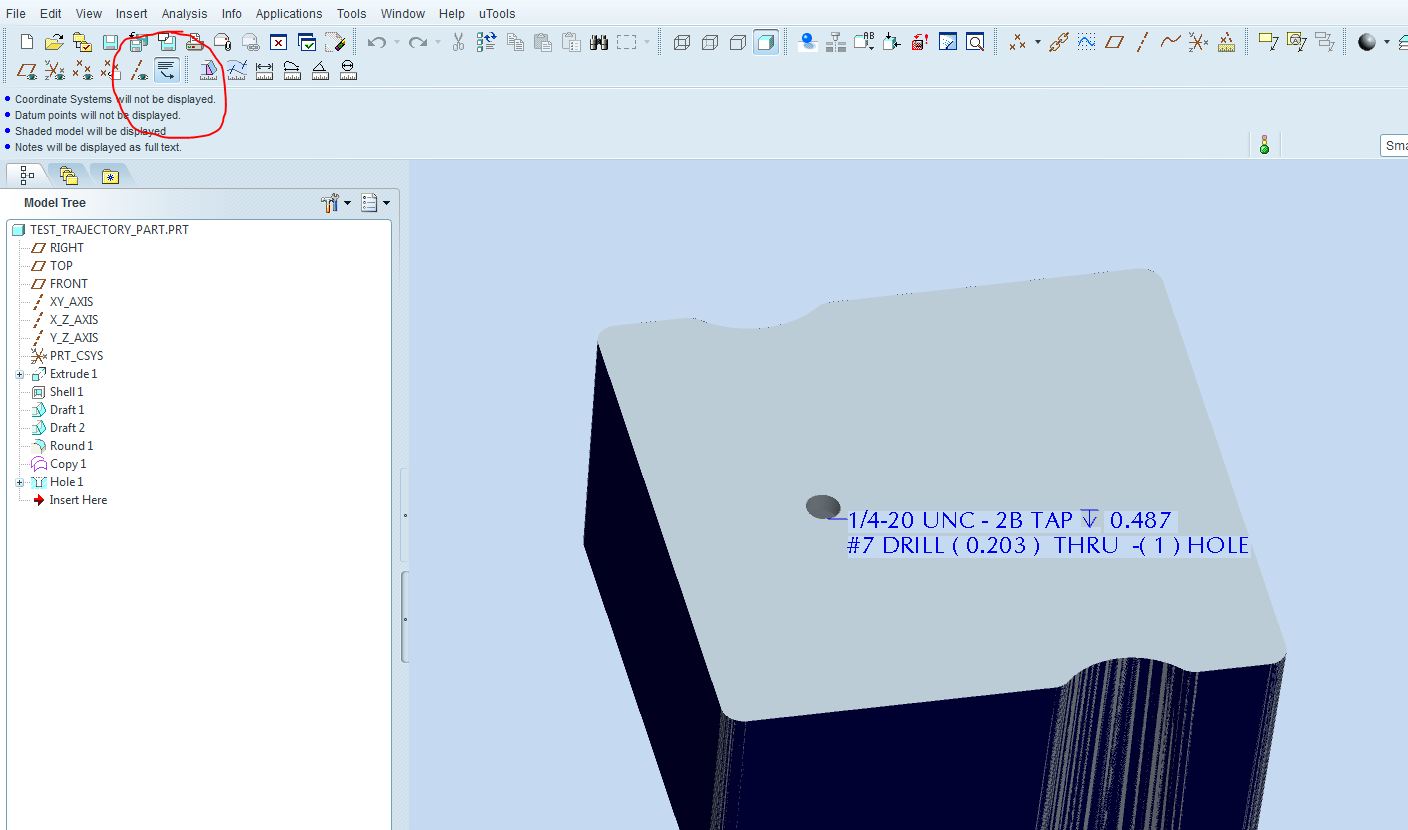Enable shaded display mode

[766, 42]
